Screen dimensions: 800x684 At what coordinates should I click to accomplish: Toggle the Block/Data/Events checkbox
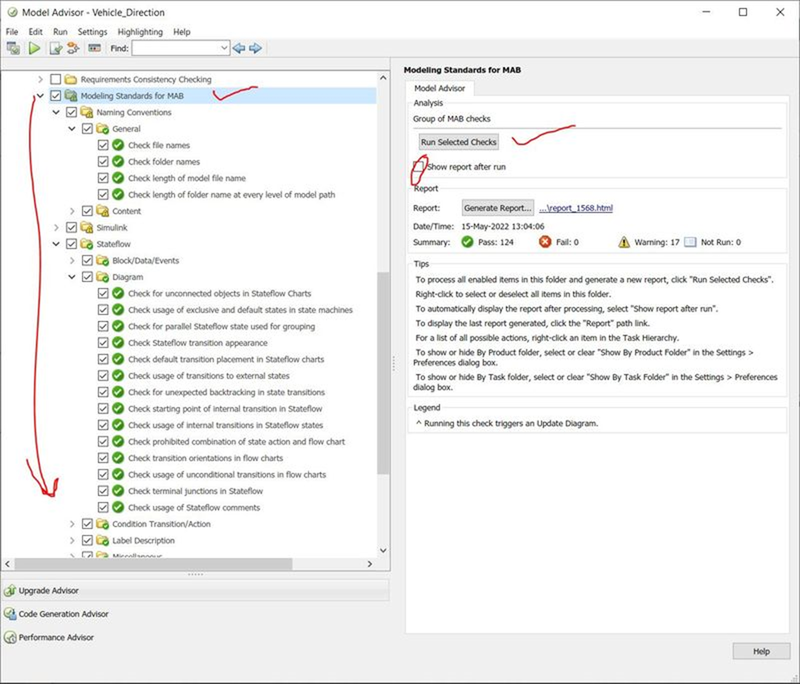click(87, 261)
